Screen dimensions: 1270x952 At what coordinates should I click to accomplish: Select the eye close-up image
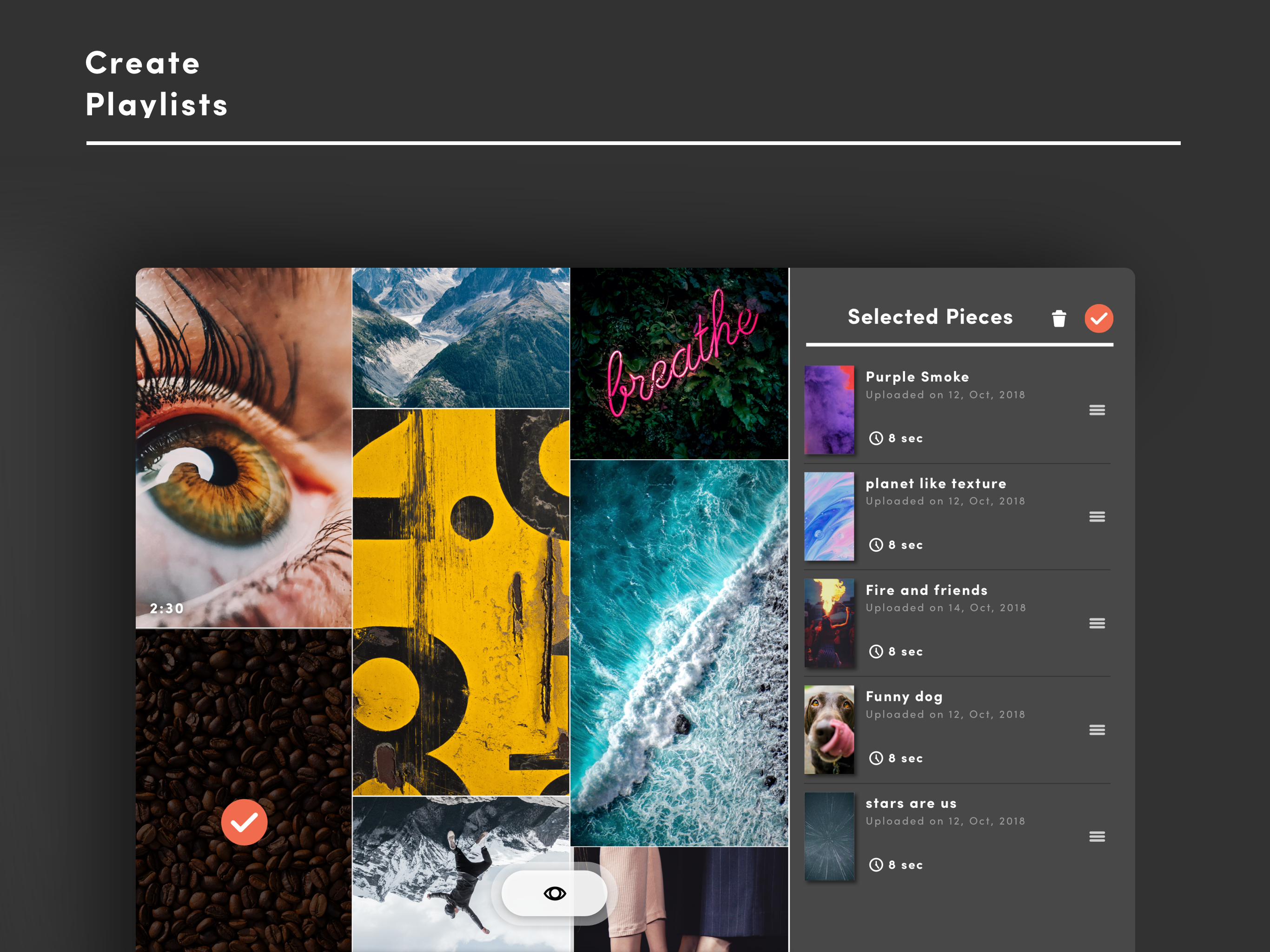244,448
